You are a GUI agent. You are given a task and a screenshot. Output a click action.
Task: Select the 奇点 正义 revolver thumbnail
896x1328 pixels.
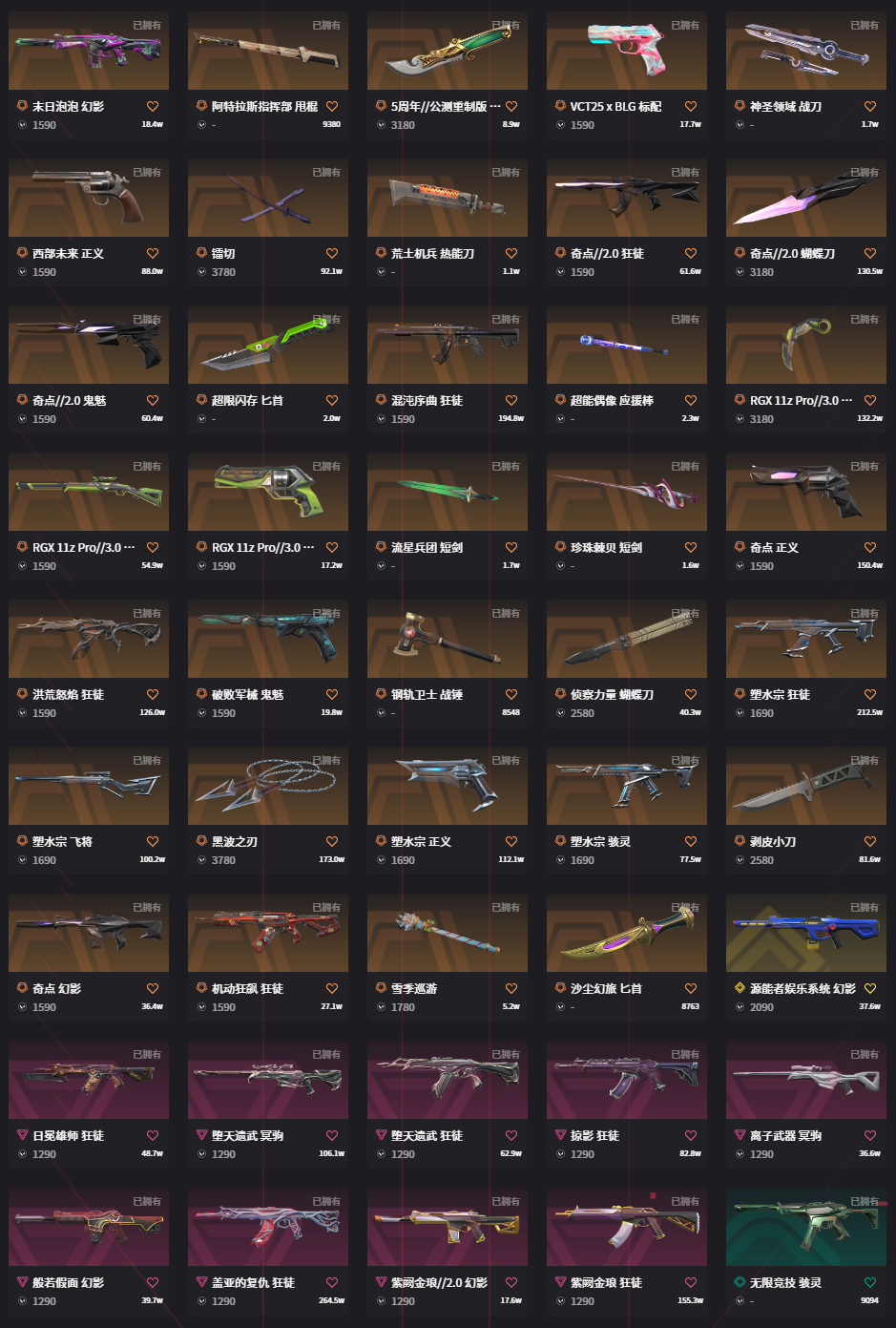click(x=806, y=492)
